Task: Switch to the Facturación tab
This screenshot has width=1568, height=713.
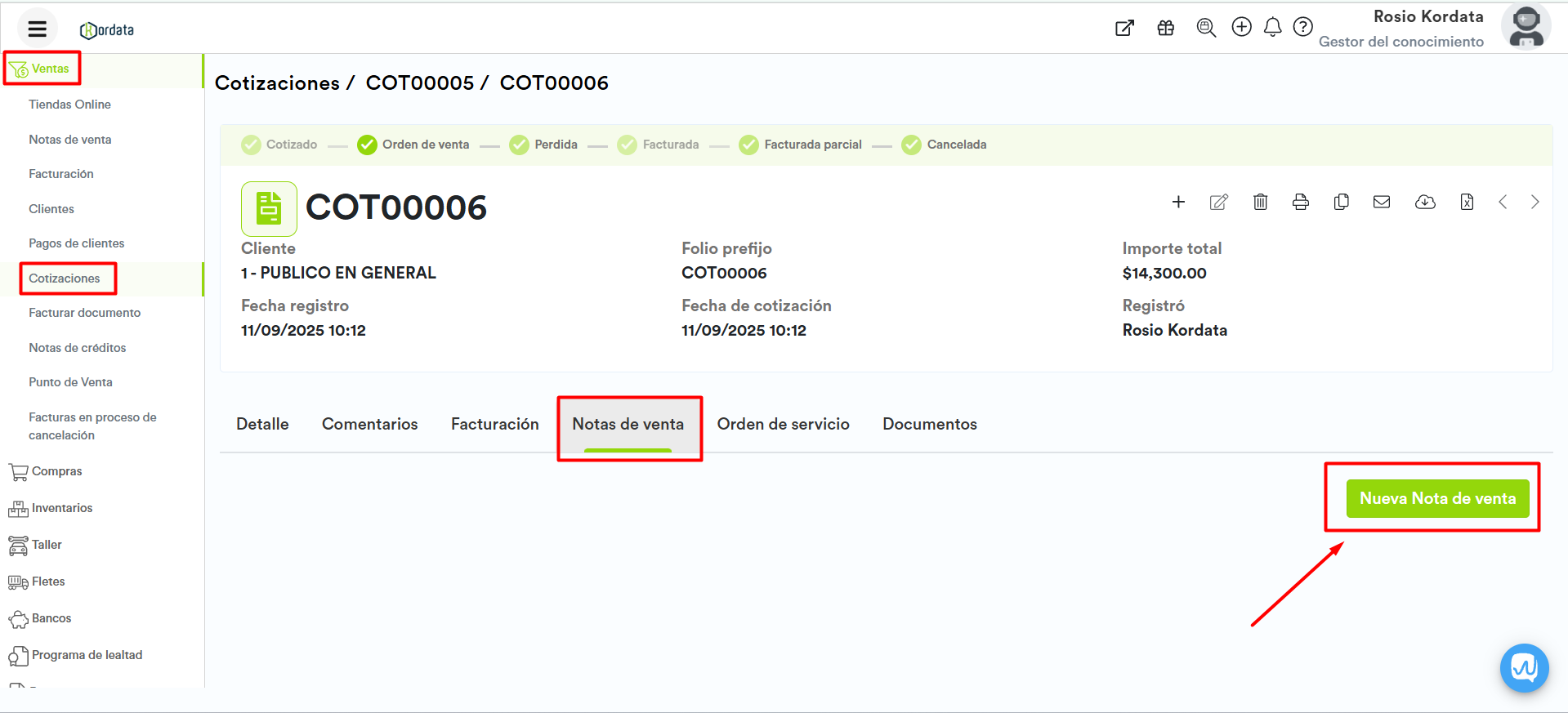Action: [494, 424]
